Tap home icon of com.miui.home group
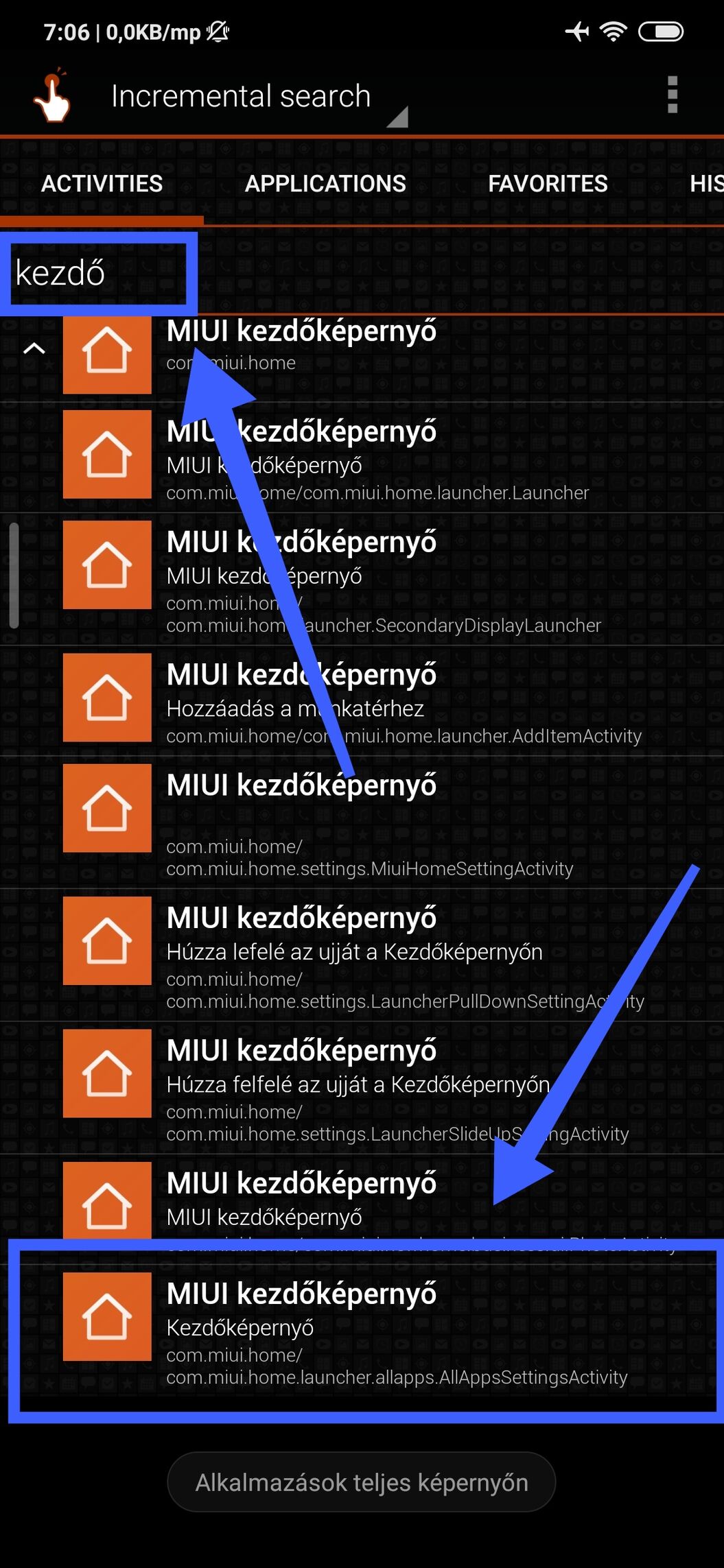Viewport: 724px width, 1568px height. pos(107,350)
